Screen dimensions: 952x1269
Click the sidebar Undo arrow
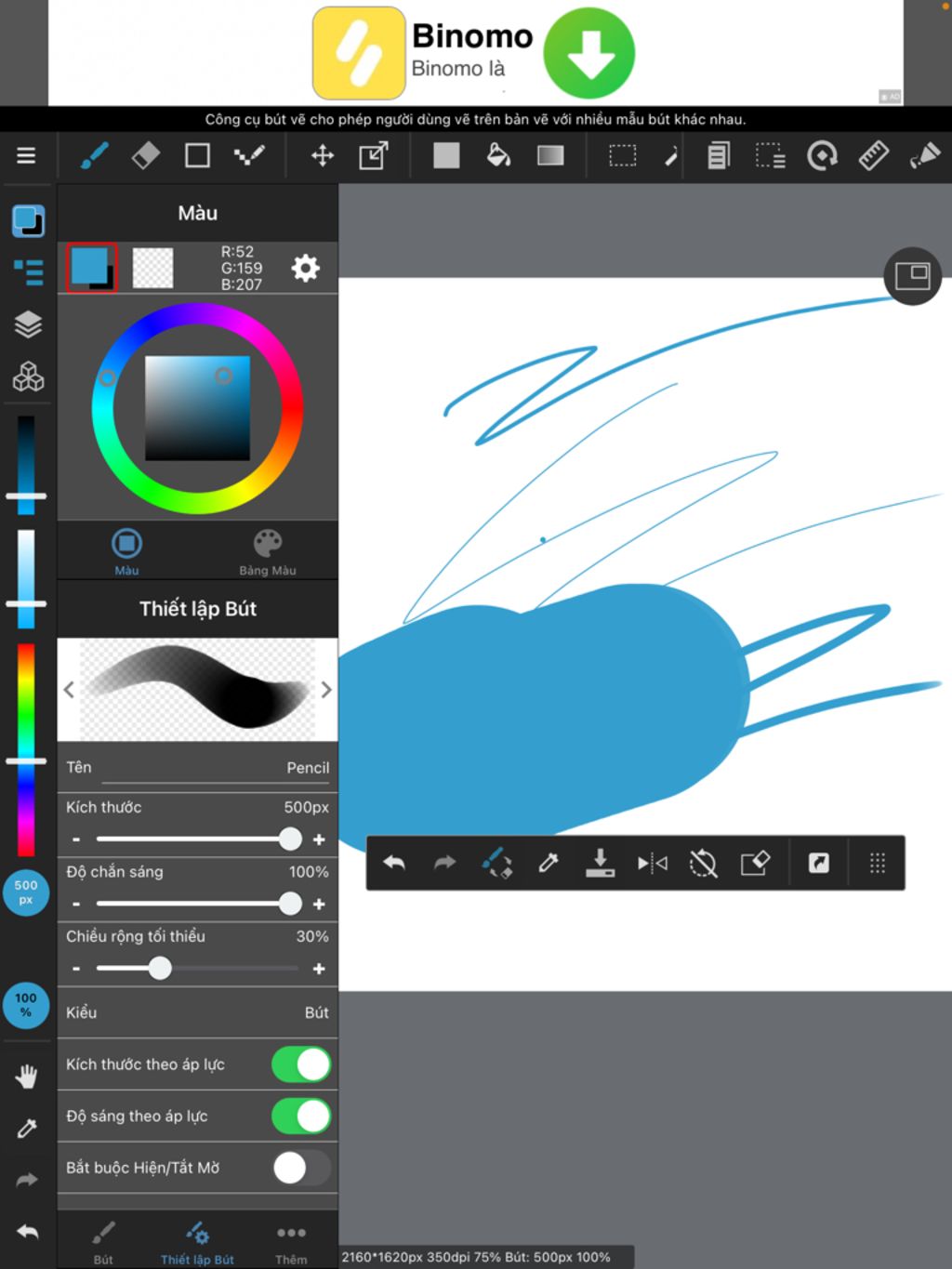[27, 1232]
